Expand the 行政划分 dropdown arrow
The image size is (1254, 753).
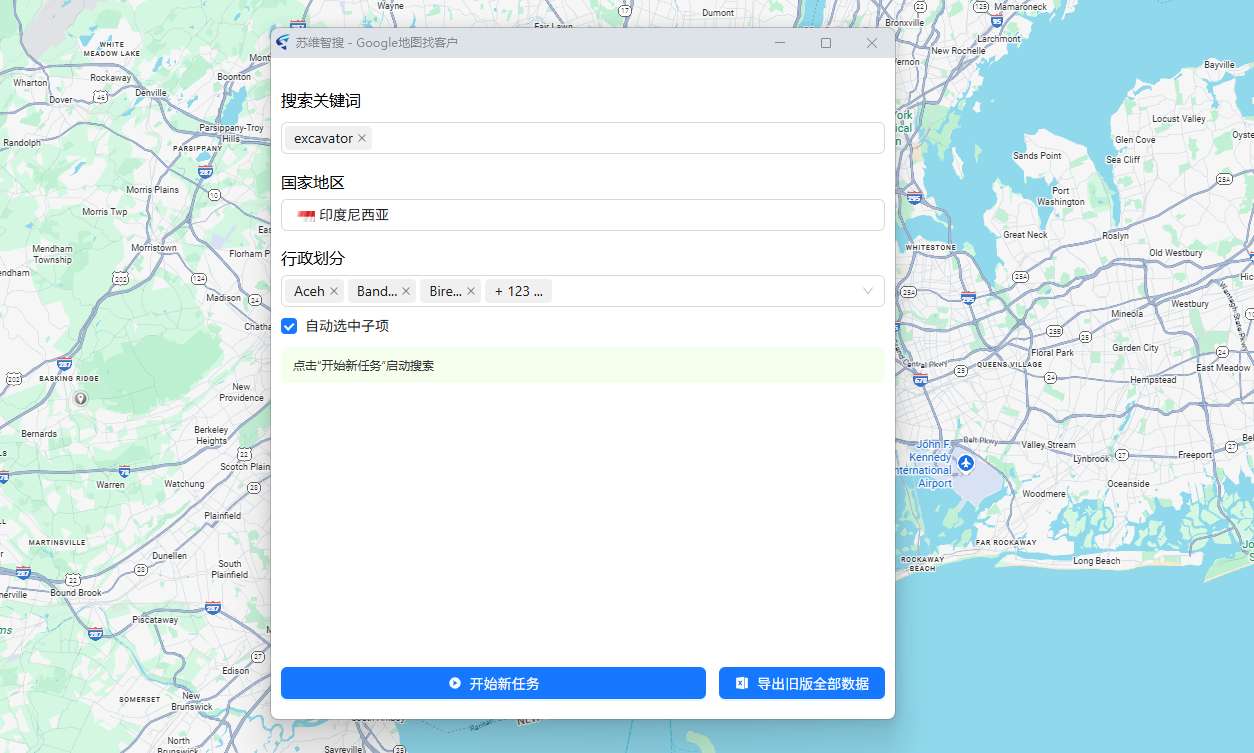pyautogui.click(x=867, y=292)
